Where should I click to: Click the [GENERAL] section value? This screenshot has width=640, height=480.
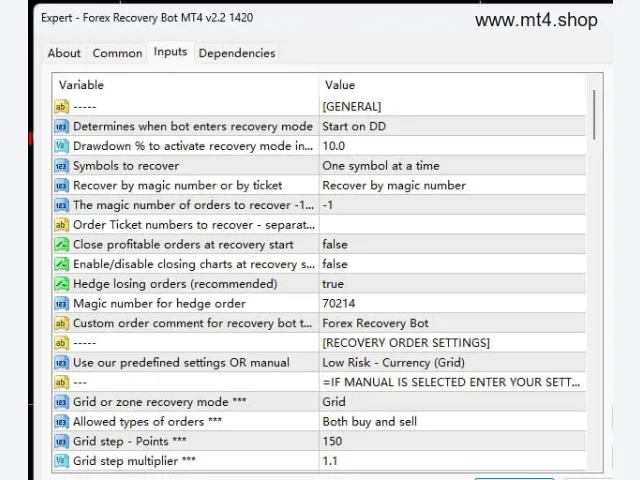(x=352, y=107)
